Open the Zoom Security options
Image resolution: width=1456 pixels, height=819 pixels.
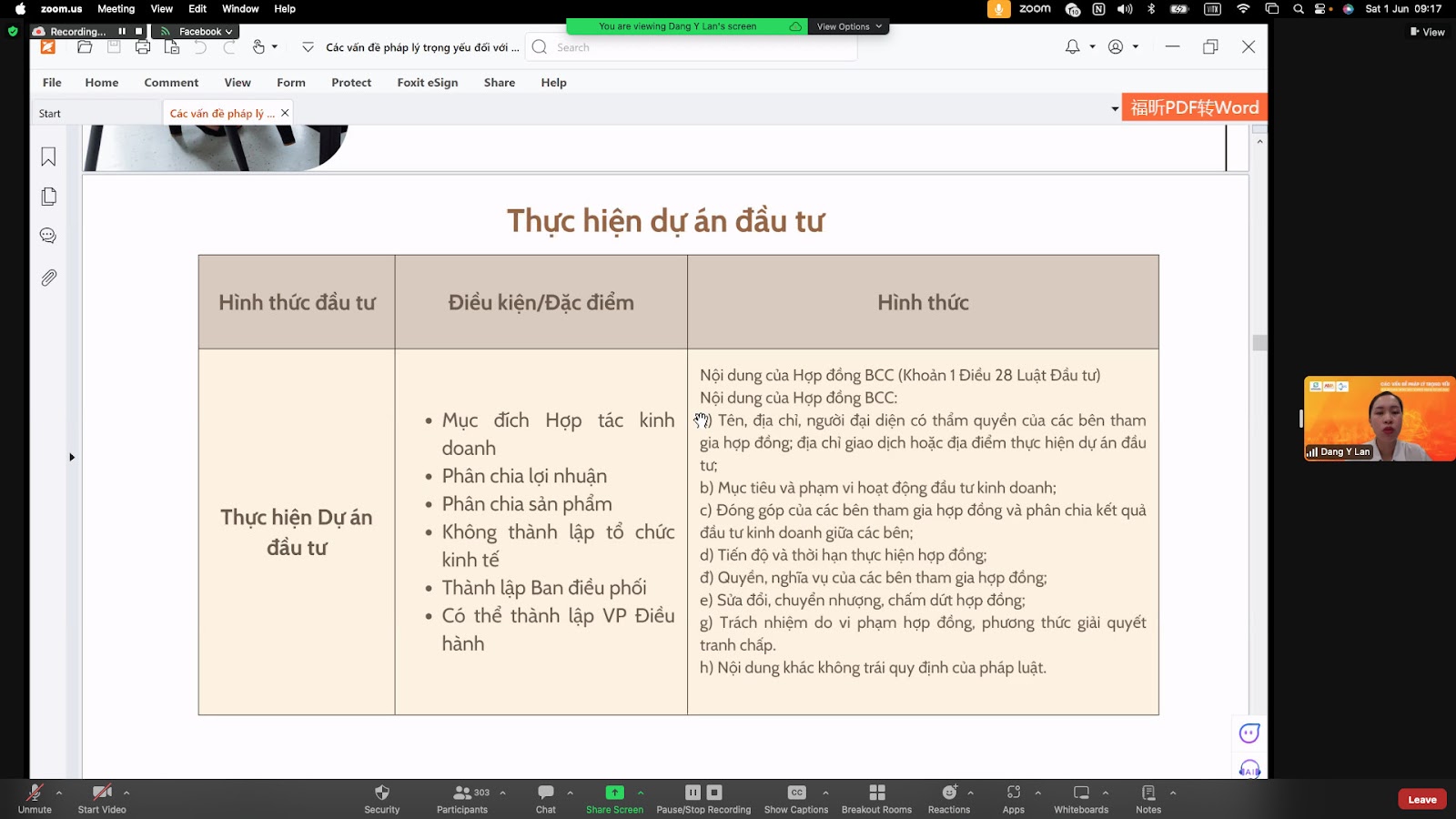[382, 798]
